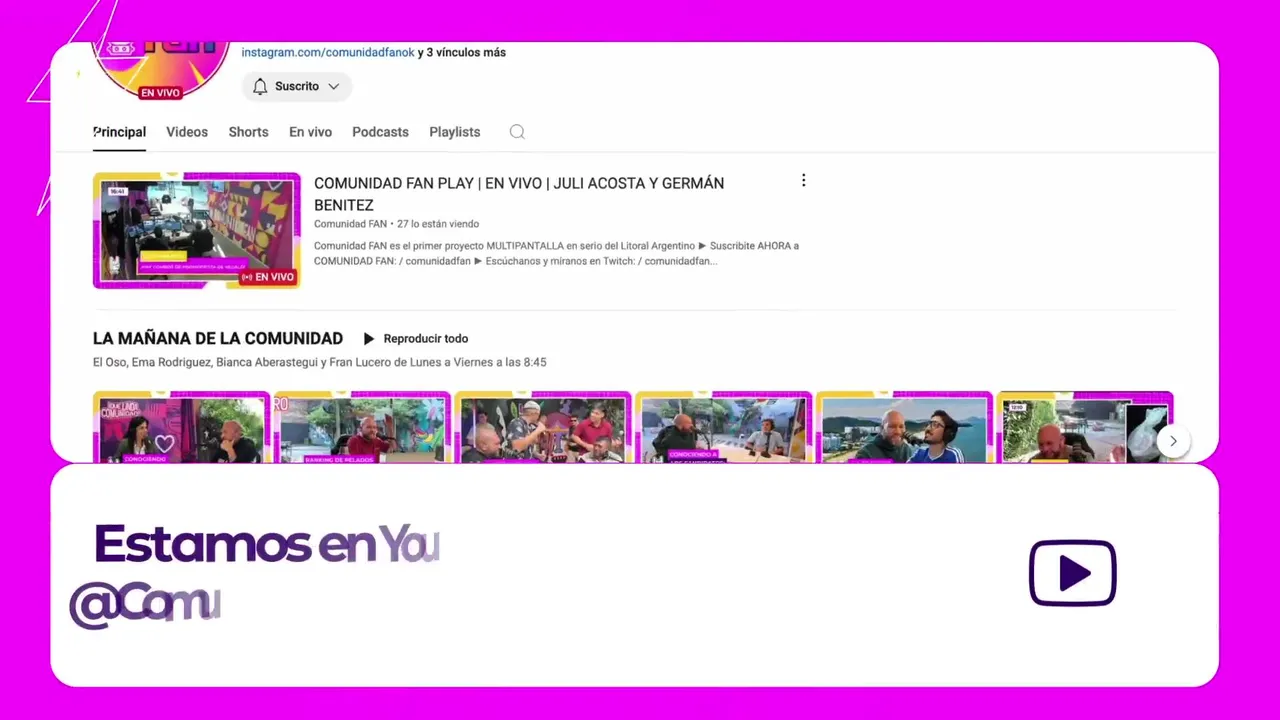Open the three-dot menu of the live video
The height and width of the screenshot is (720, 1280).
(803, 181)
